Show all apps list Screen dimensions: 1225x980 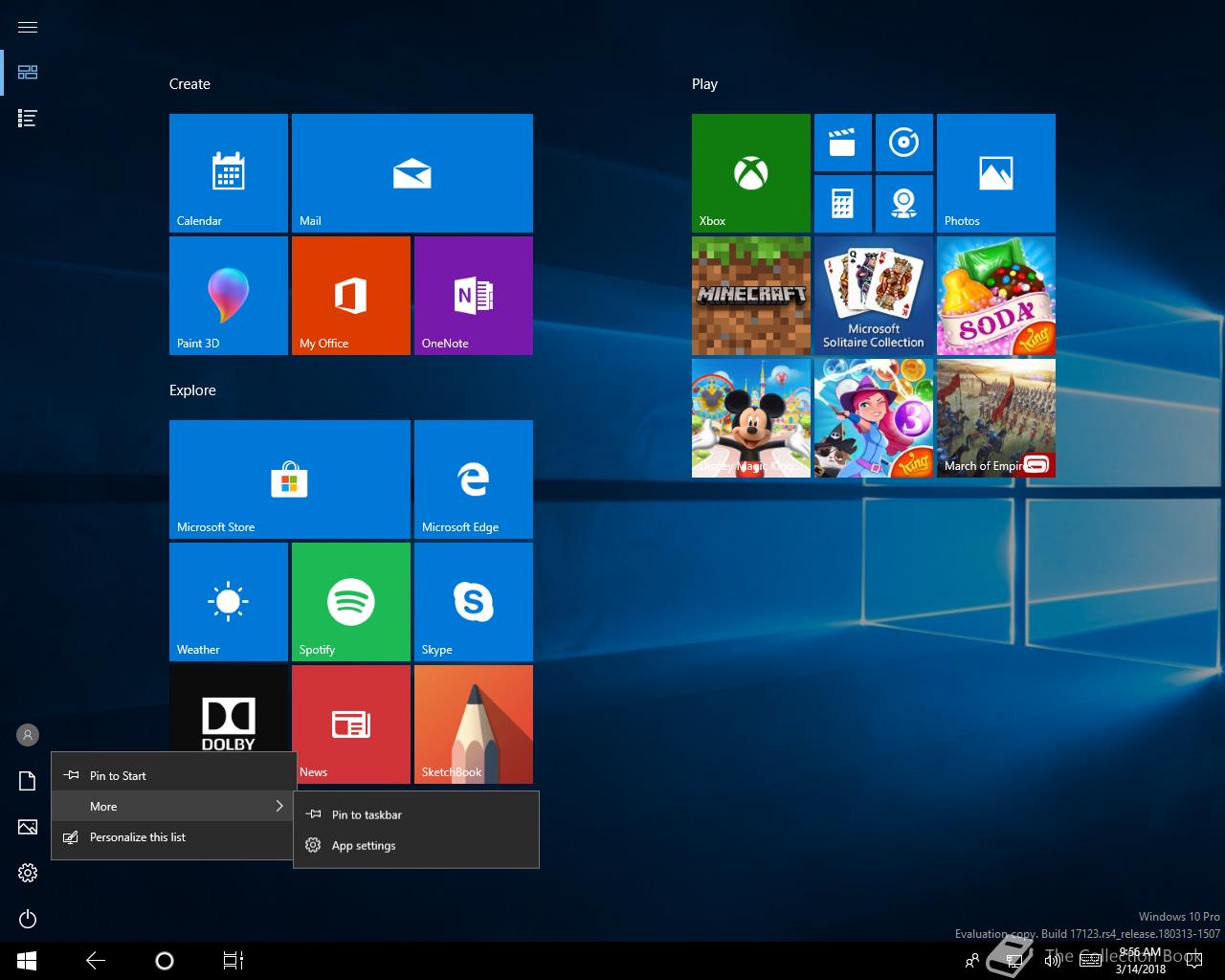click(x=28, y=119)
